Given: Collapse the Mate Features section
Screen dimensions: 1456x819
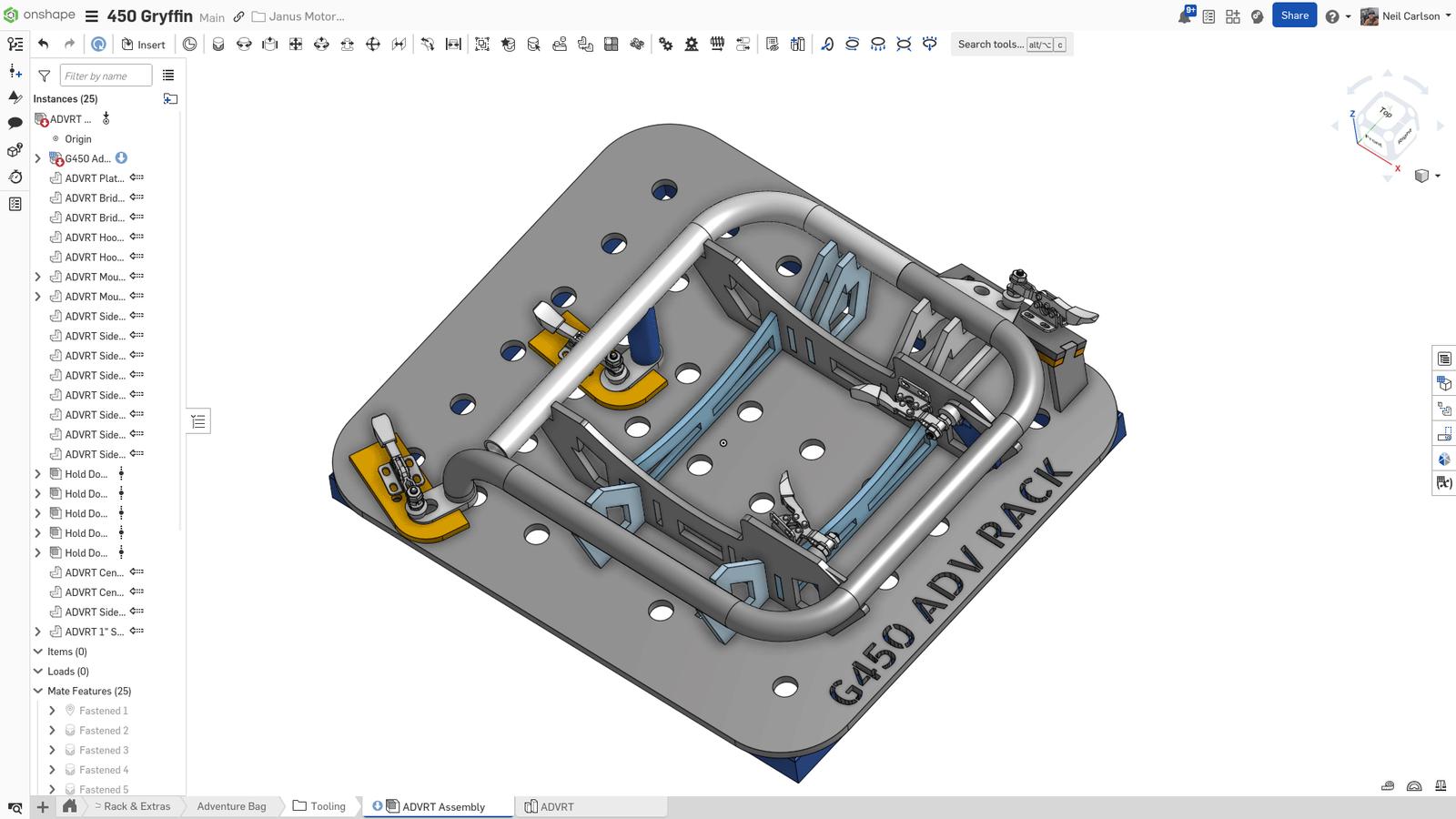Looking at the screenshot, I should pos(37,691).
